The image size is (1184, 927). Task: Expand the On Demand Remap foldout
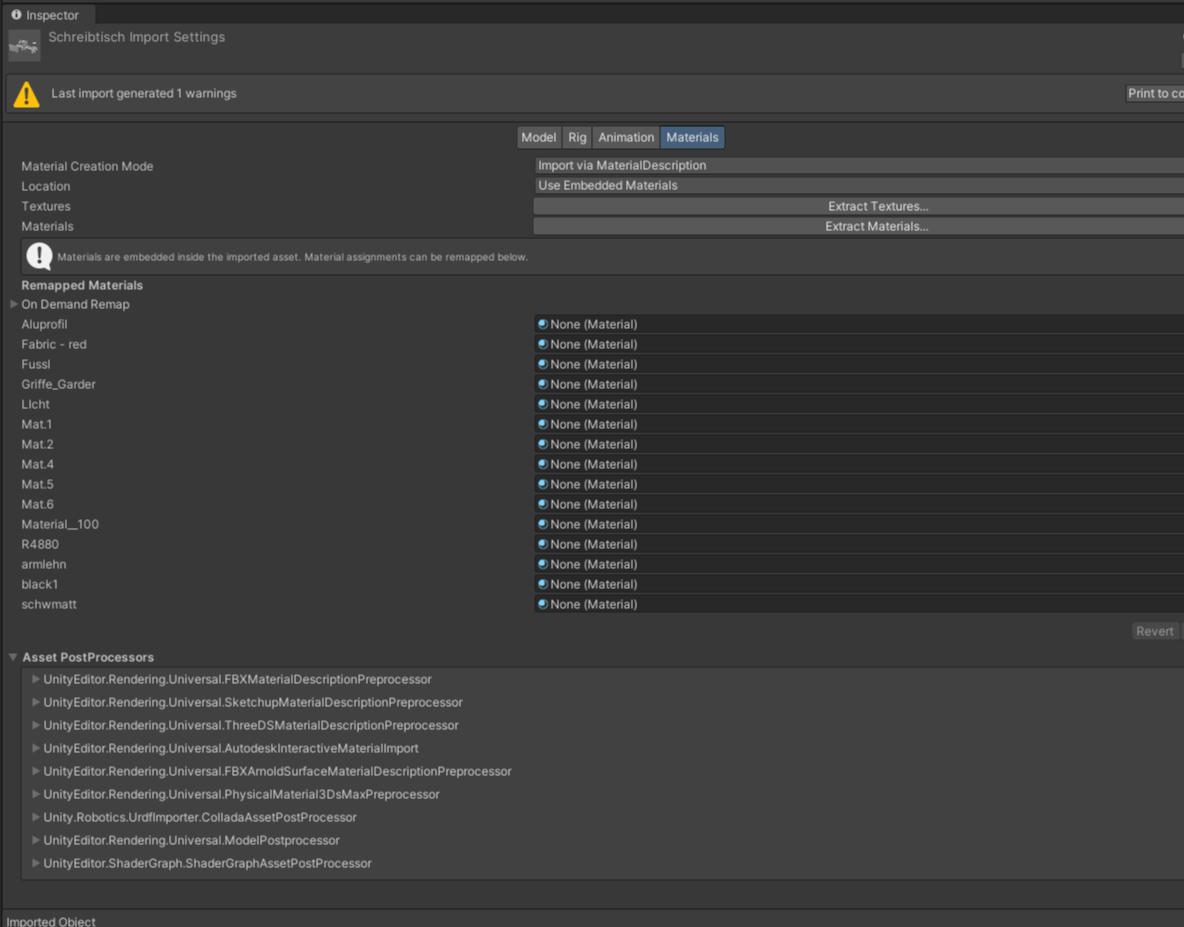(14, 304)
